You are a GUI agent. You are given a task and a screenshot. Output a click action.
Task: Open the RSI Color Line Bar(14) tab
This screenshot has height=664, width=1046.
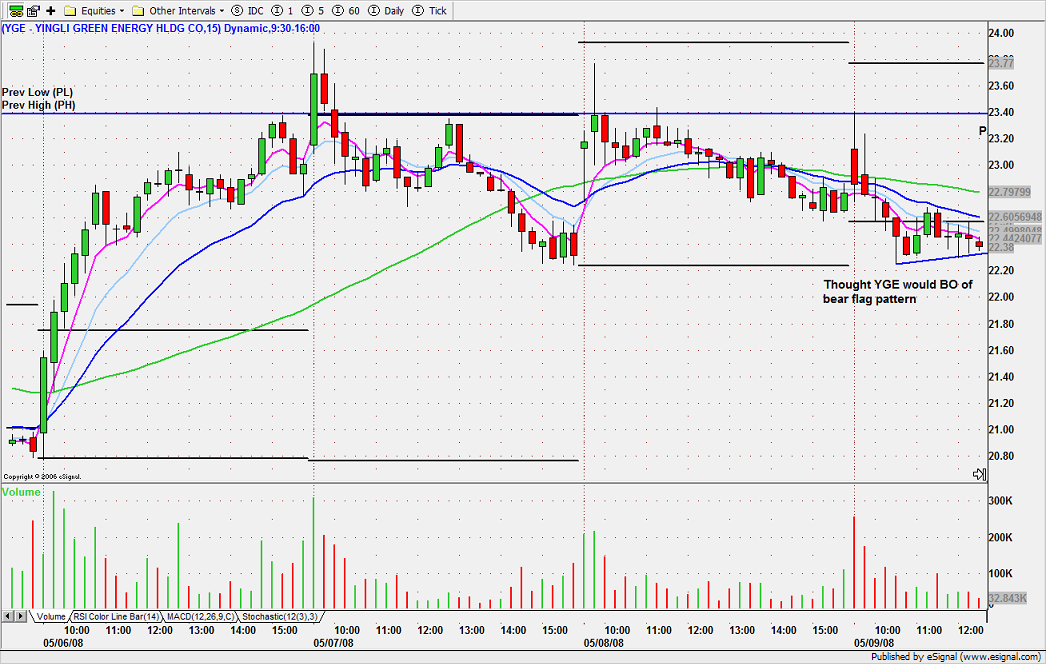(x=116, y=617)
